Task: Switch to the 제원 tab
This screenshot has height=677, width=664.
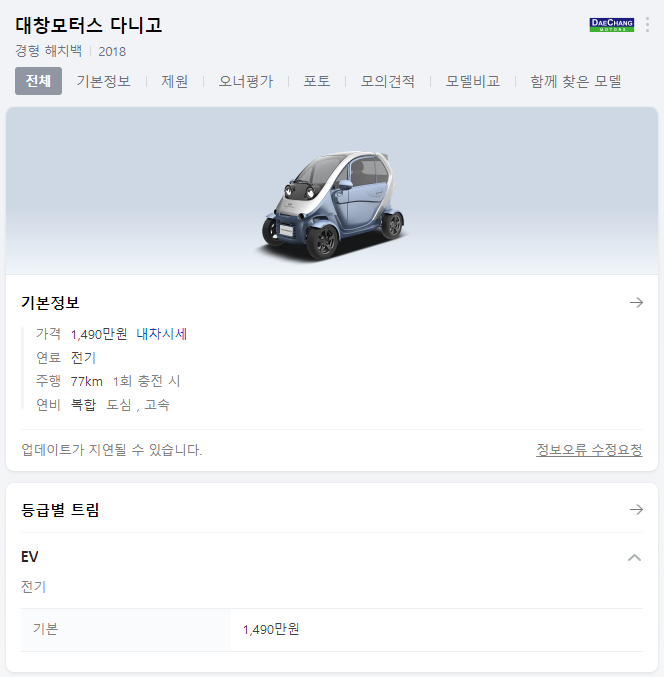Action: 175,81
